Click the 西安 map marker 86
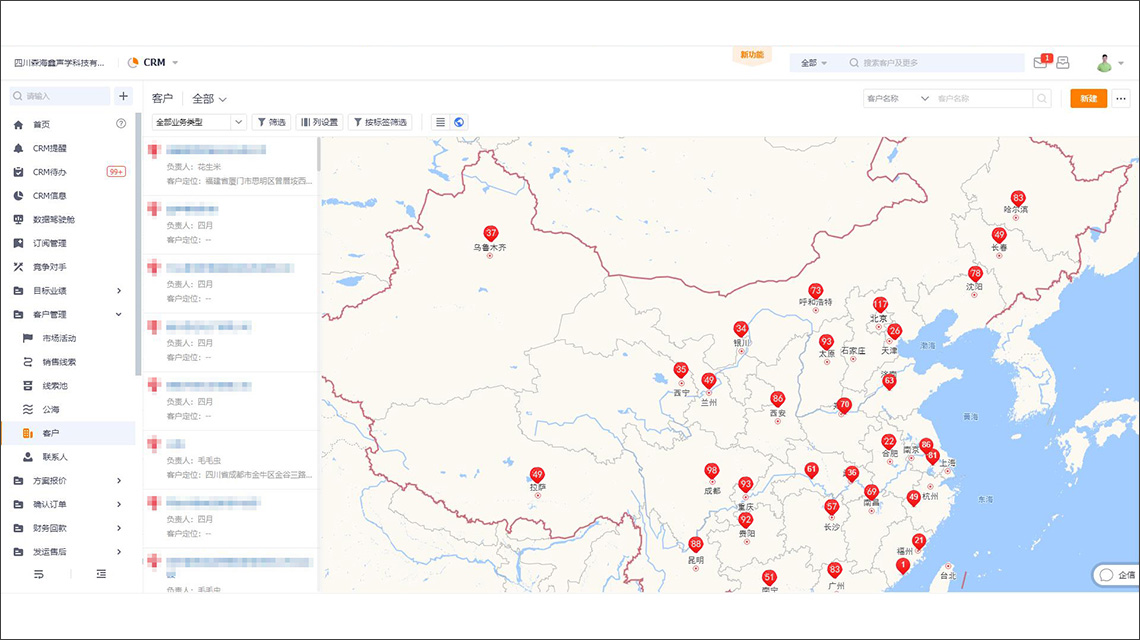 778,399
